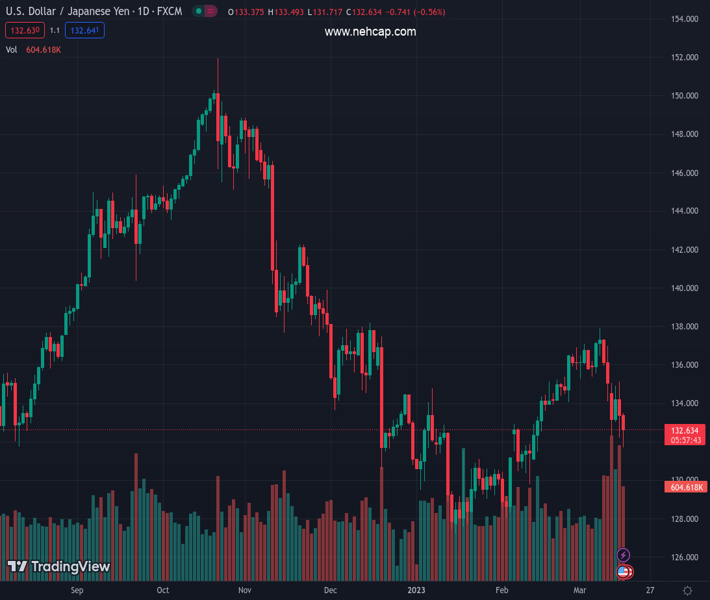Click the red 132.630 sell price button
The image size is (710, 600).
pos(22,31)
